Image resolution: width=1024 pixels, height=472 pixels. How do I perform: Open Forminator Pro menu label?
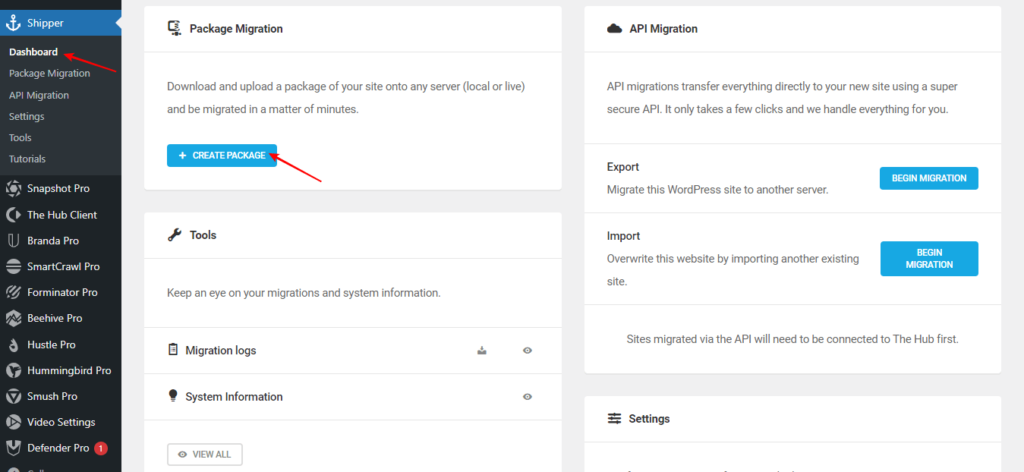[x=62, y=292]
